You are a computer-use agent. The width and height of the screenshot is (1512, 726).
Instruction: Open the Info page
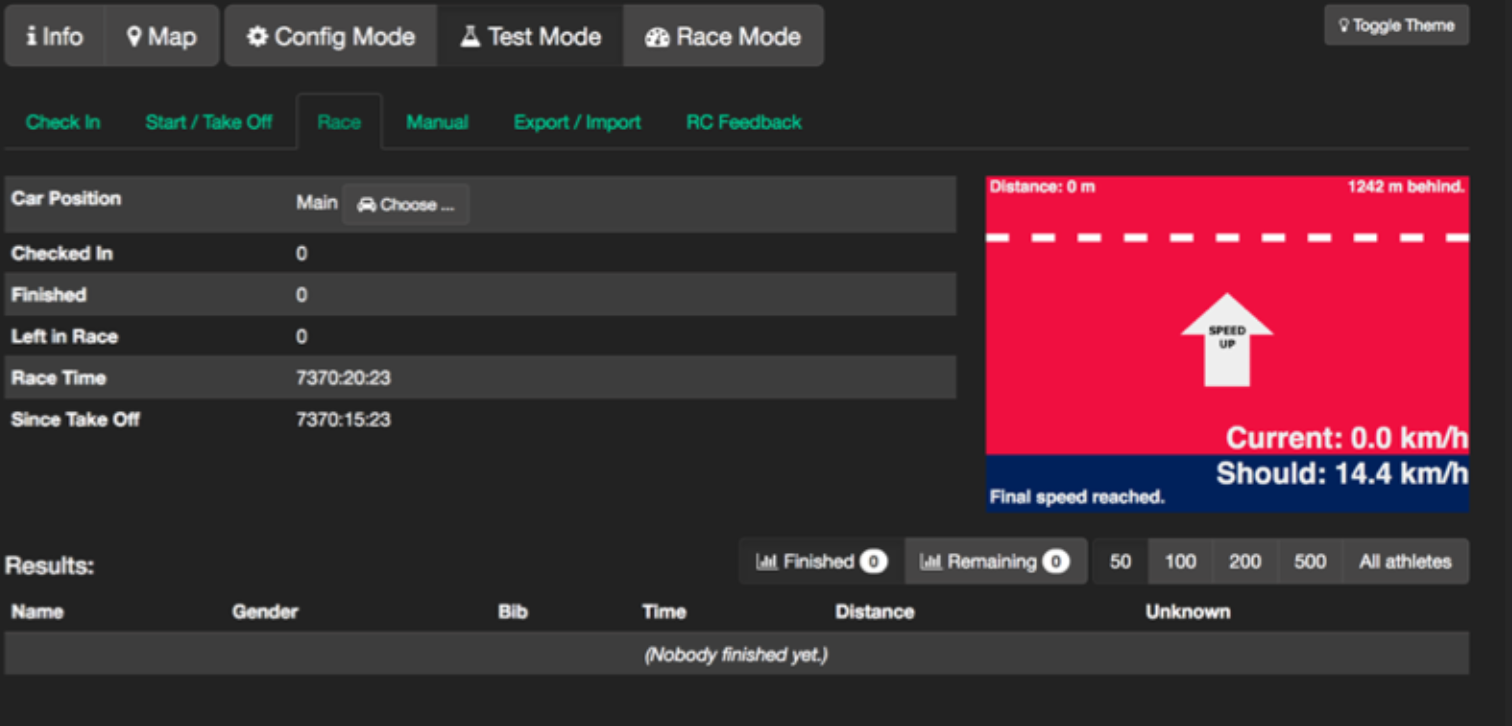pos(55,37)
